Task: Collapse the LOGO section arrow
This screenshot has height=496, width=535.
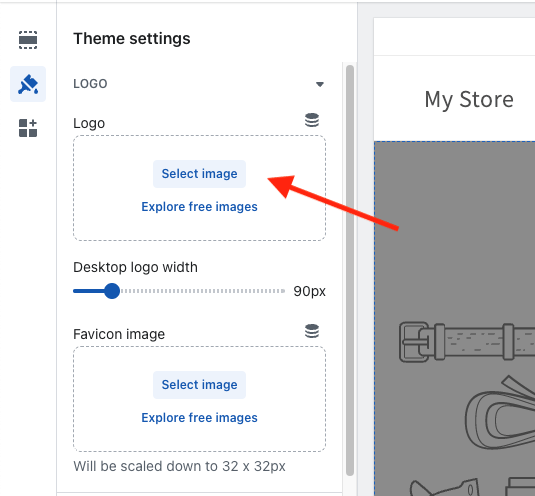Action: pyautogui.click(x=320, y=84)
